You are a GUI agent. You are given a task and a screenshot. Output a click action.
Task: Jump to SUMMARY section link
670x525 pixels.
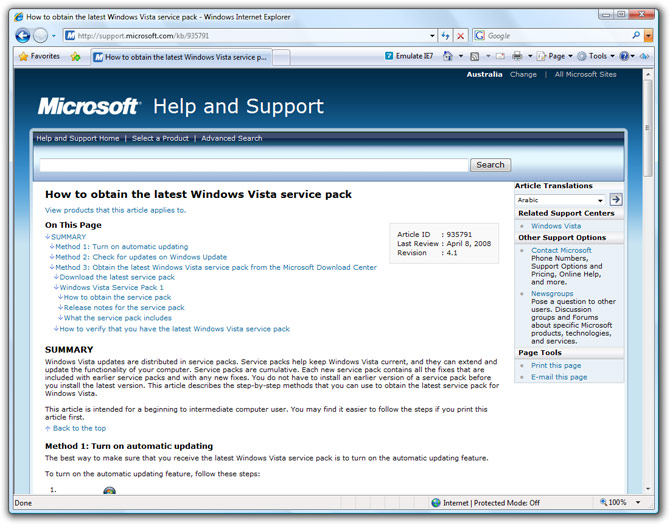click(x=66, y=237)
